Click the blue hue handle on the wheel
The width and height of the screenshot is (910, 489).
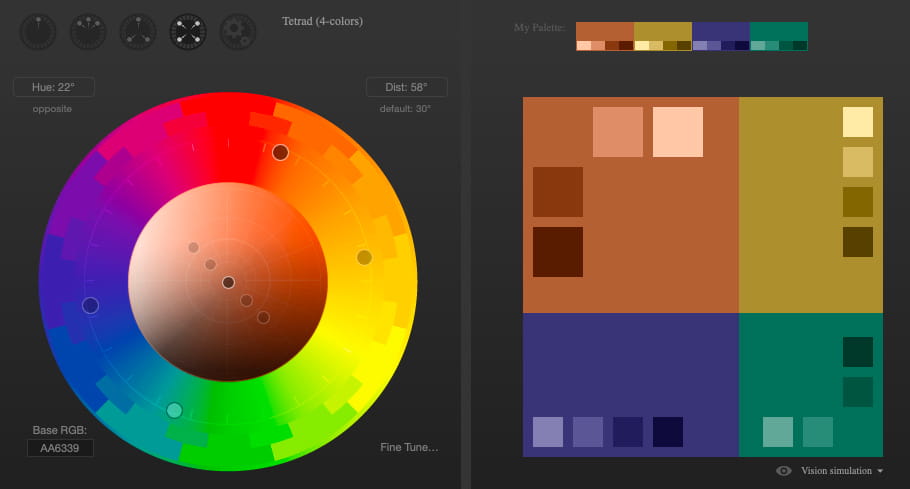point(91,305)
